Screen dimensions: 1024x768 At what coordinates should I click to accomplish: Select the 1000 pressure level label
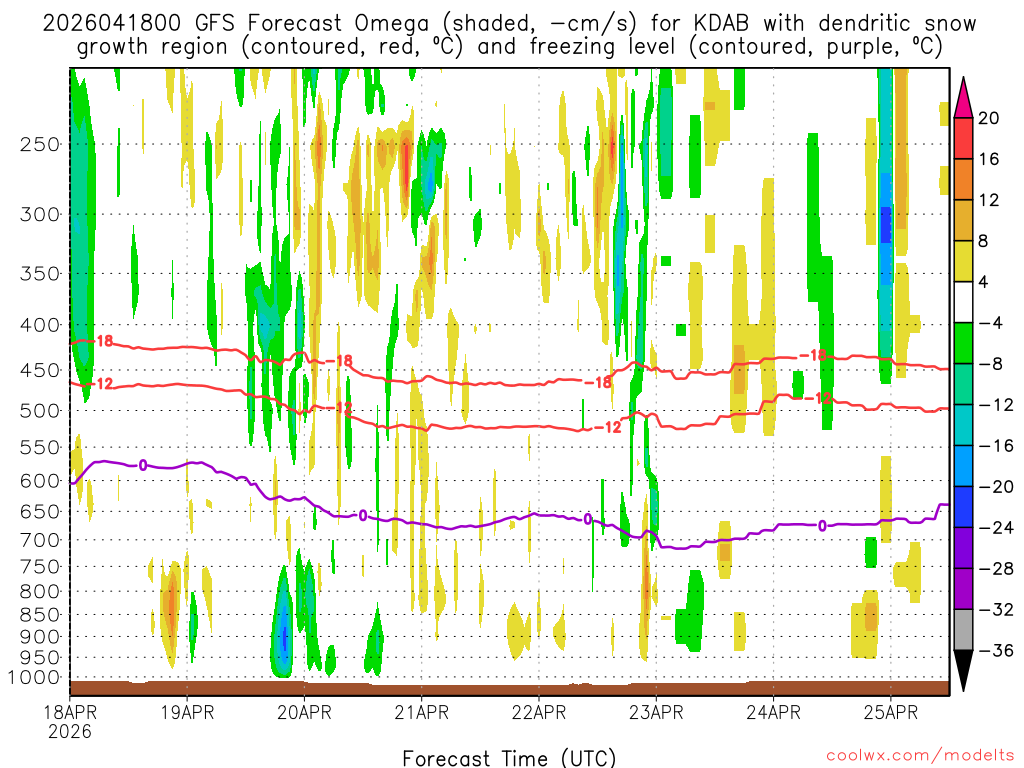coord(35,678)
